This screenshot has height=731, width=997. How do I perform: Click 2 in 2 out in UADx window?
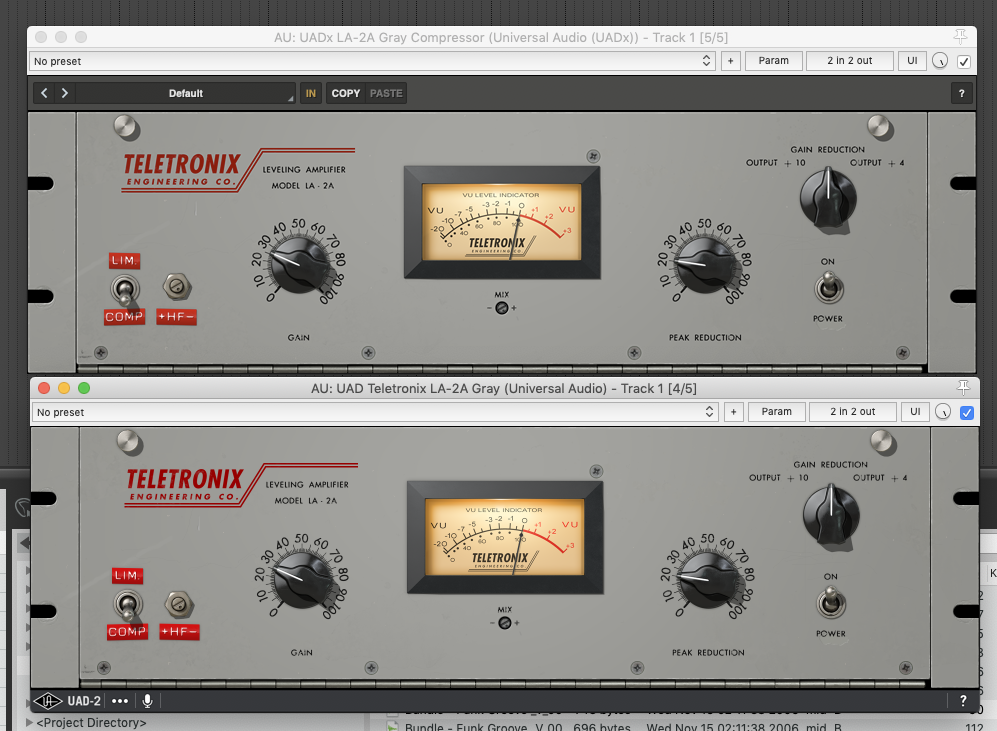[849, 61]
